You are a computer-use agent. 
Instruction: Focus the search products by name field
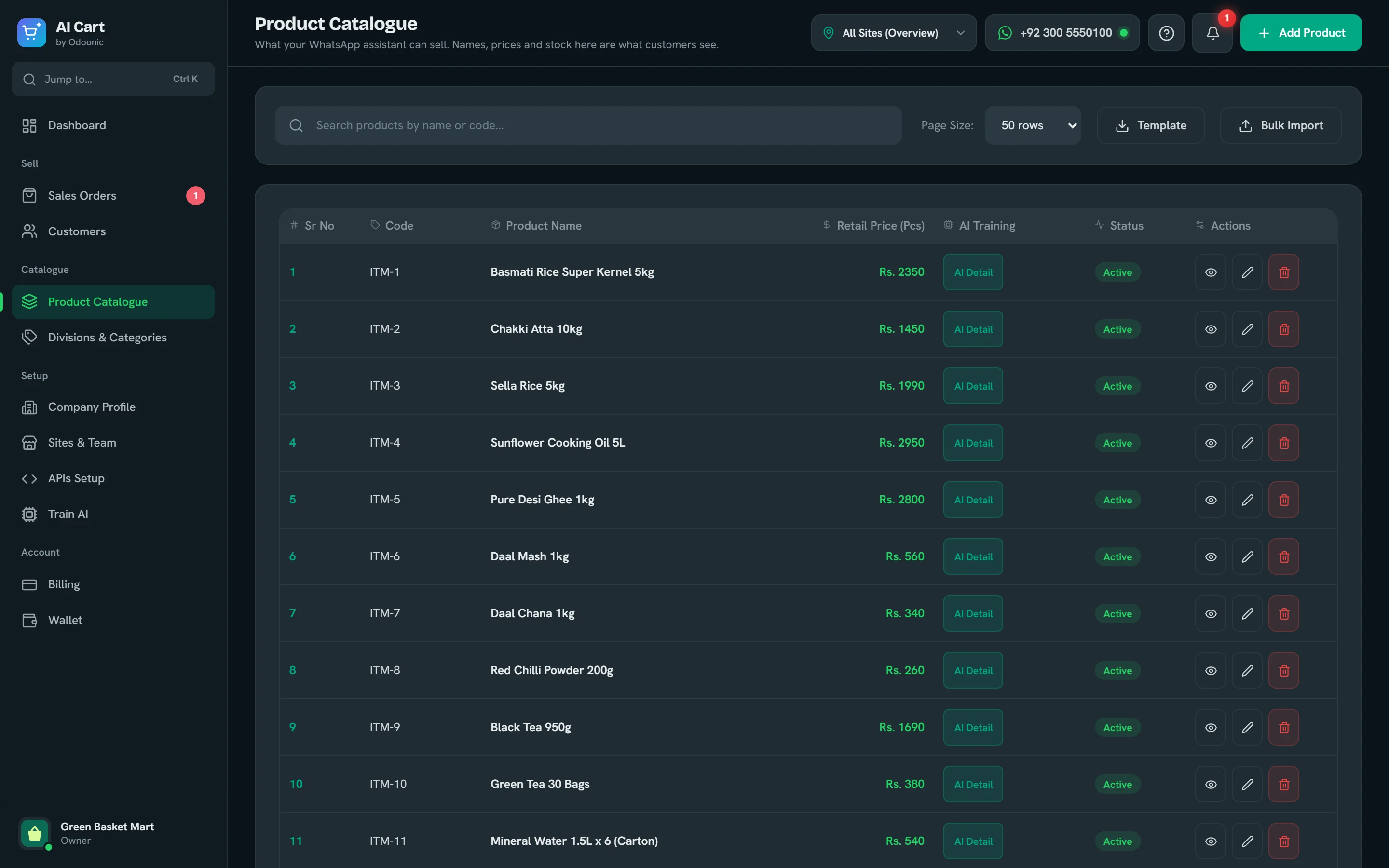point(588,125)
